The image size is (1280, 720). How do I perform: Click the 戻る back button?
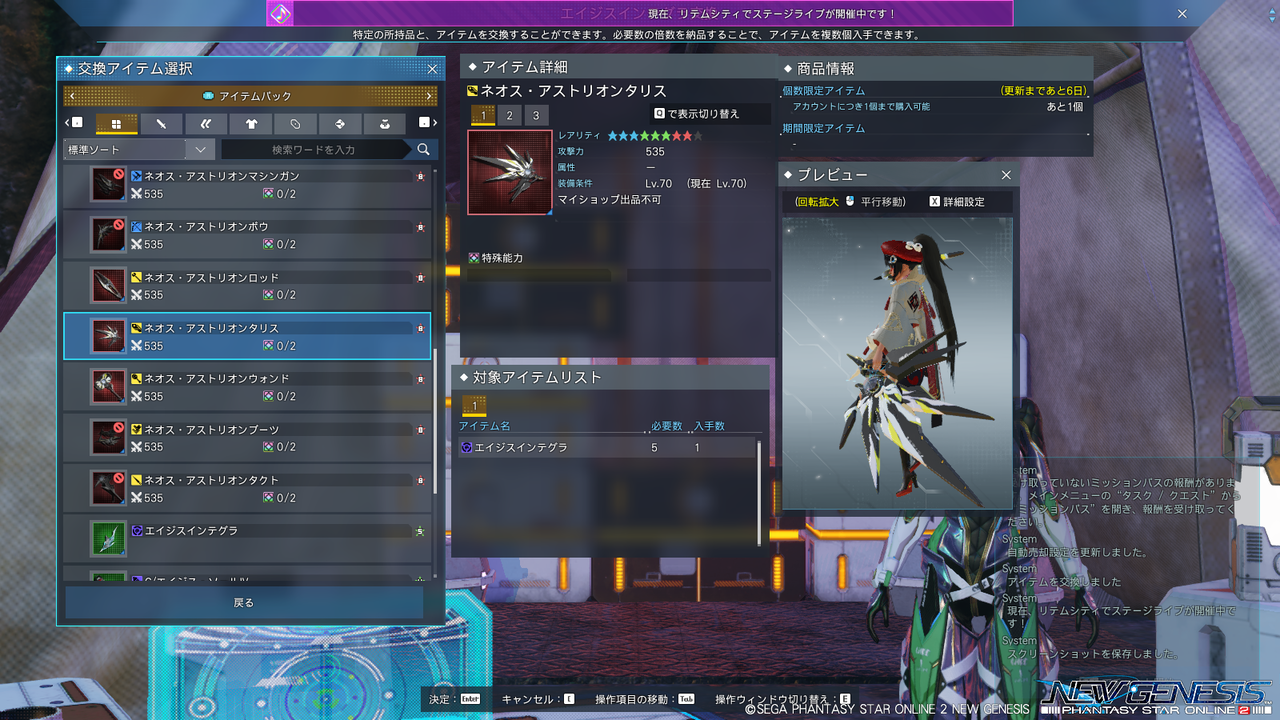point(244,603)
